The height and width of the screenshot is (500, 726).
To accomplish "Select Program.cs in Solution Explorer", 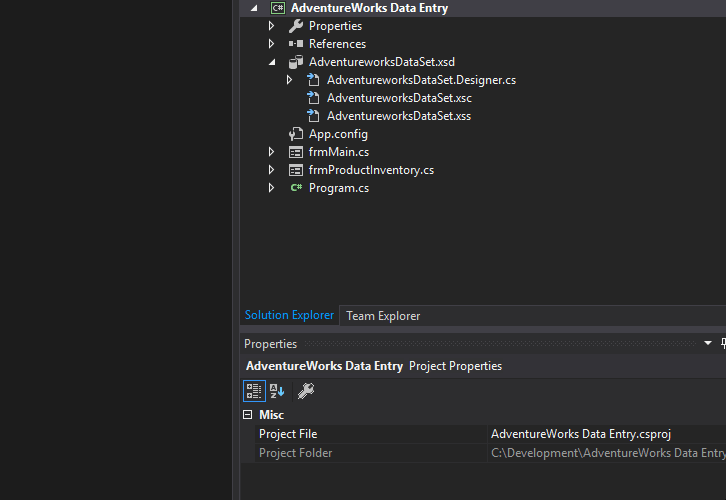I will 338,188.
